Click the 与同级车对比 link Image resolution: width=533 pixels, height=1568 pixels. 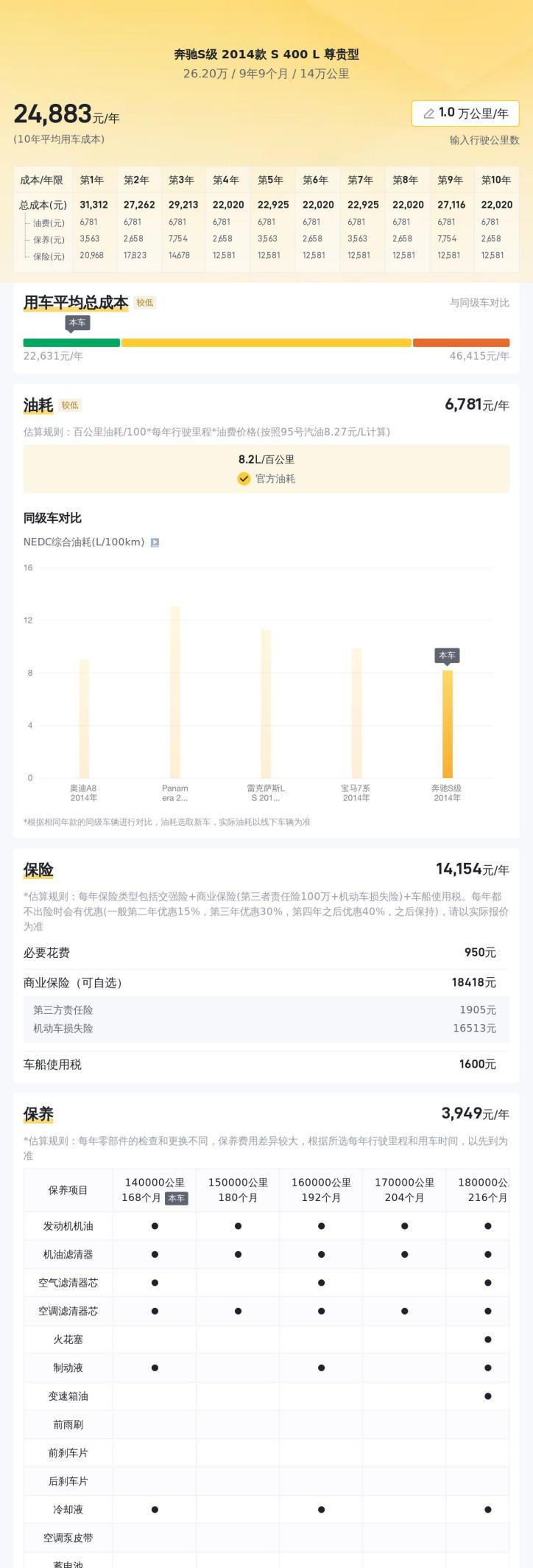(479, 303)
